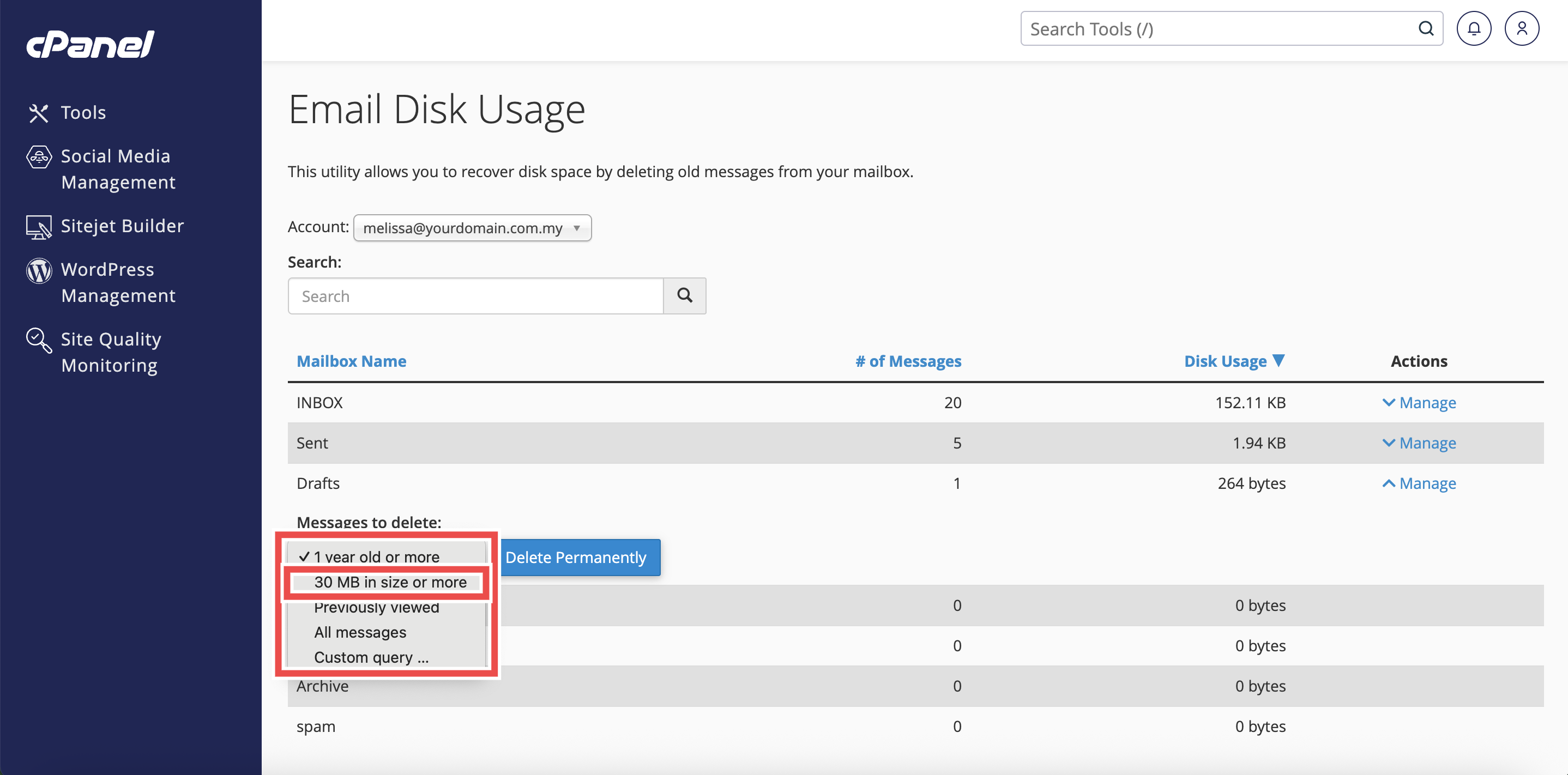Select '30 MB in size or more' option

[390, 582]
